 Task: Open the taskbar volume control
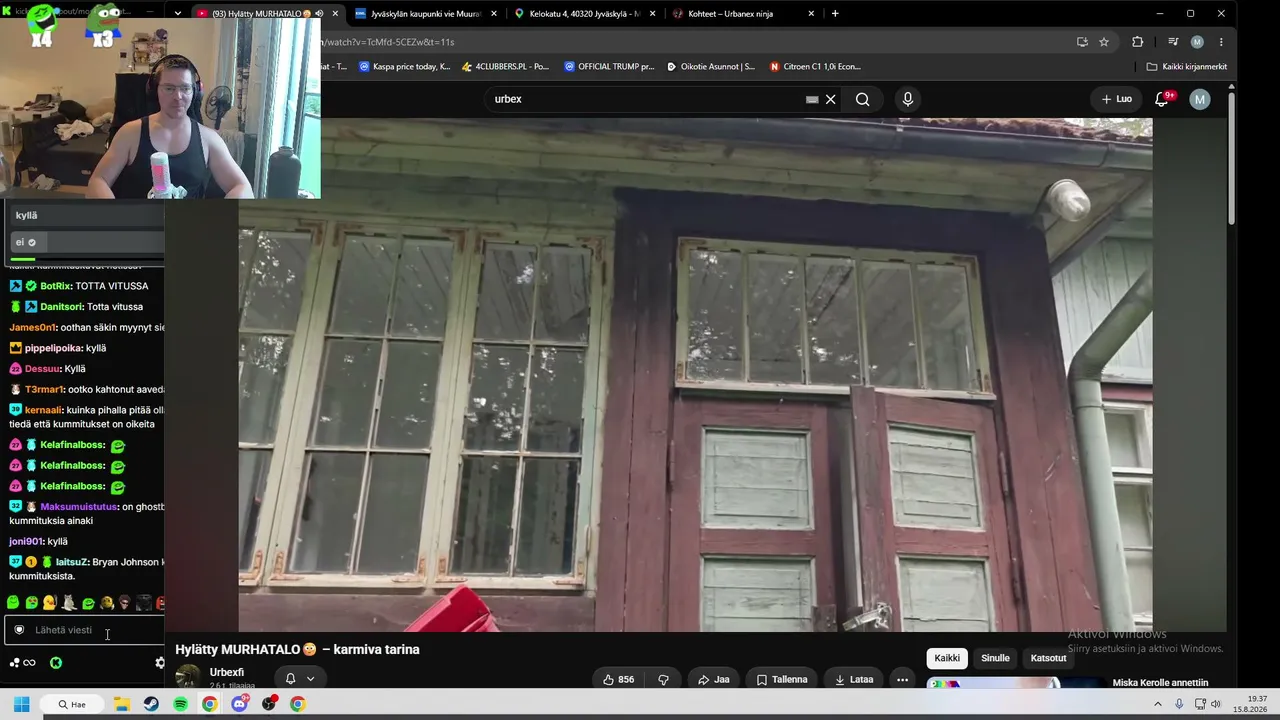click(1216, 704)
